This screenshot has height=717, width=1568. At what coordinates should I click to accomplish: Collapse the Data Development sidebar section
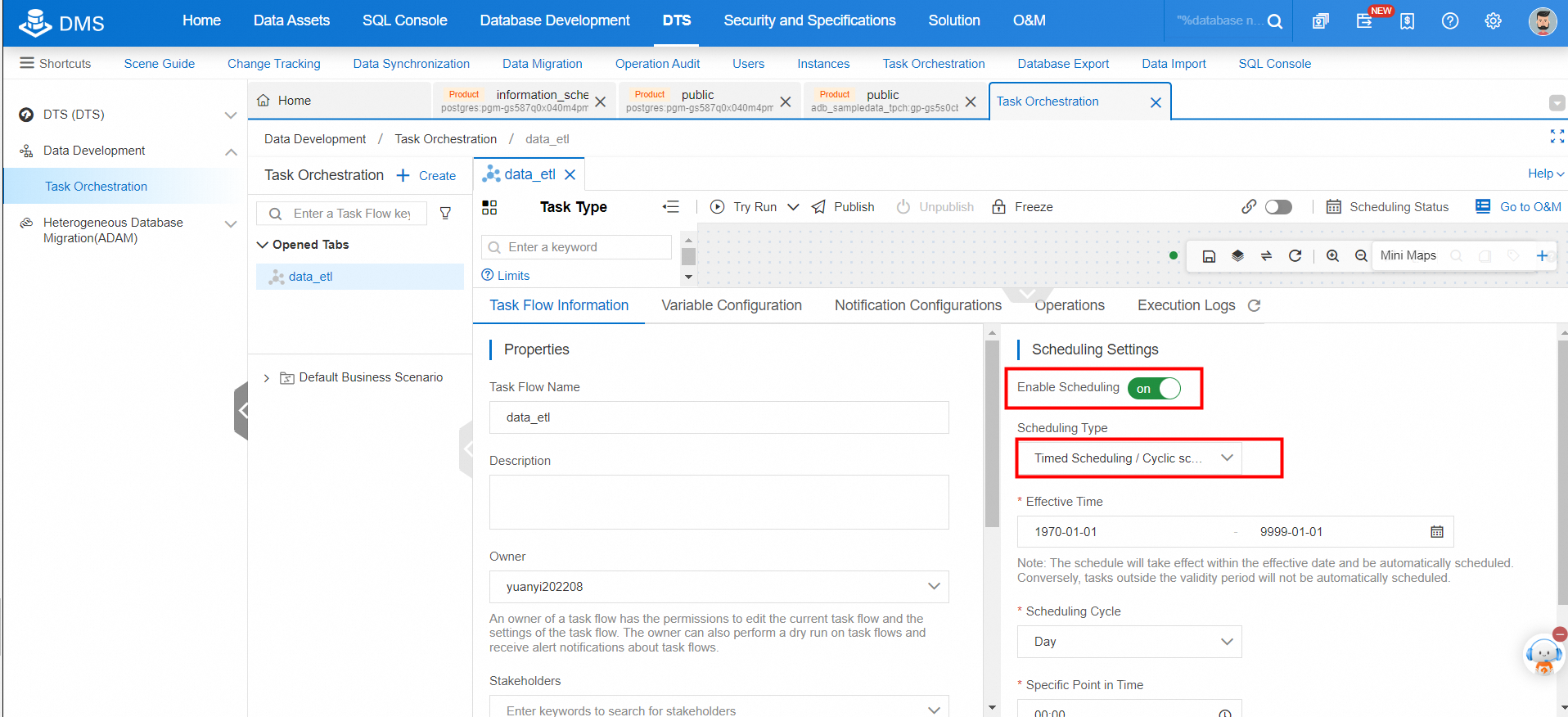[x=231, y=151]
